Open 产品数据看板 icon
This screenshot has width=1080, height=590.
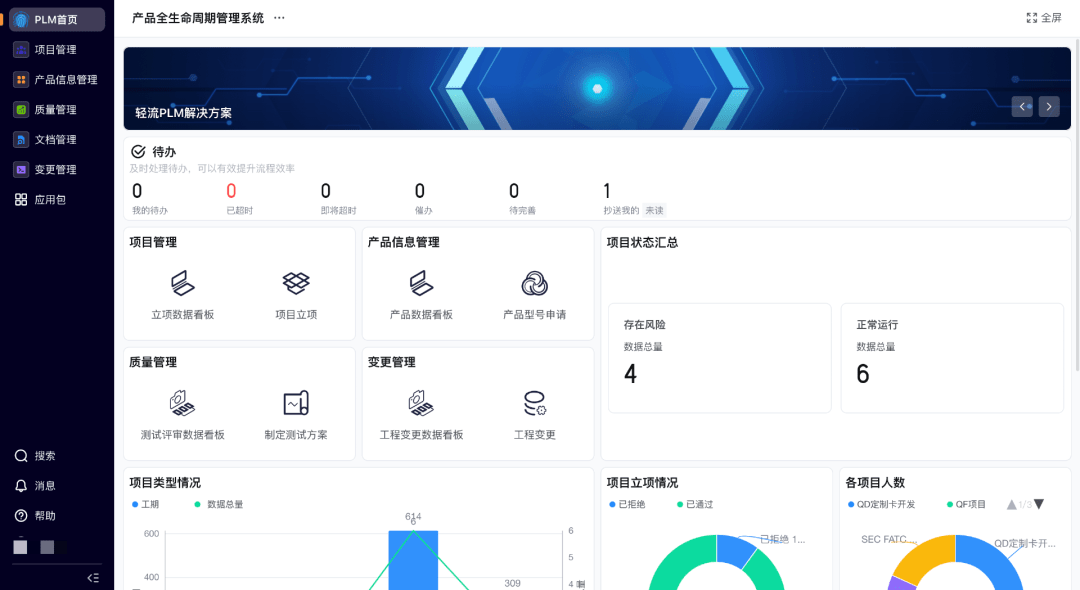coord(421,283)
